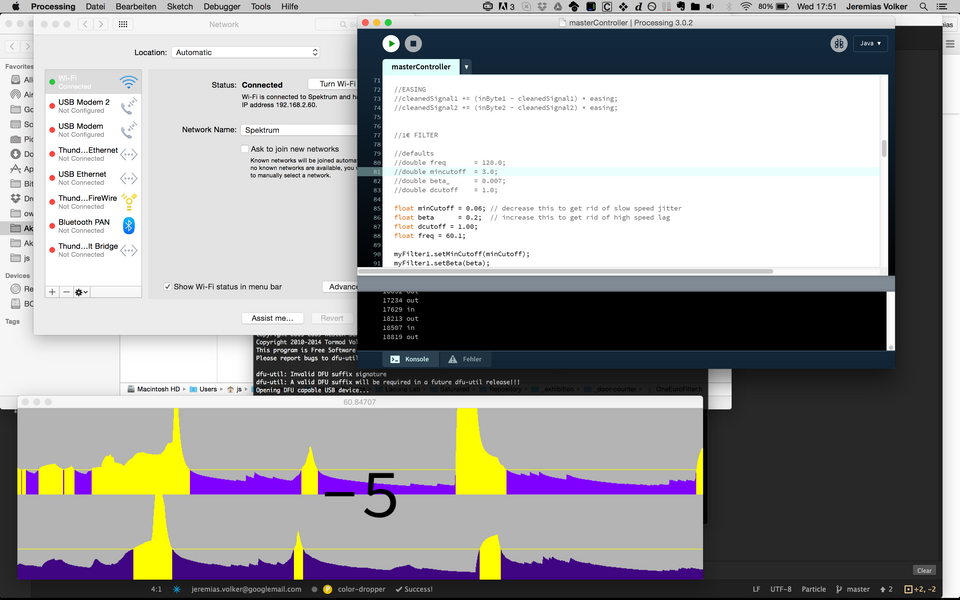Open the Tools menu

[261, 7]
